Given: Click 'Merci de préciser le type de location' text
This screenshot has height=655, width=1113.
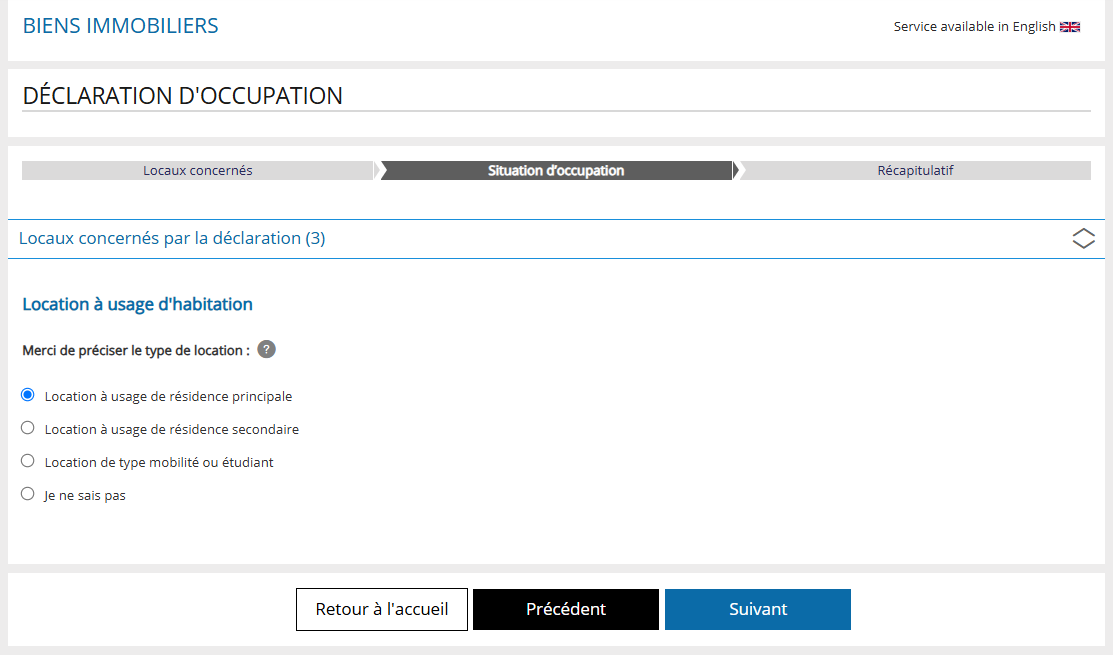Looking at the screenshot, I should tap(136, 351).
